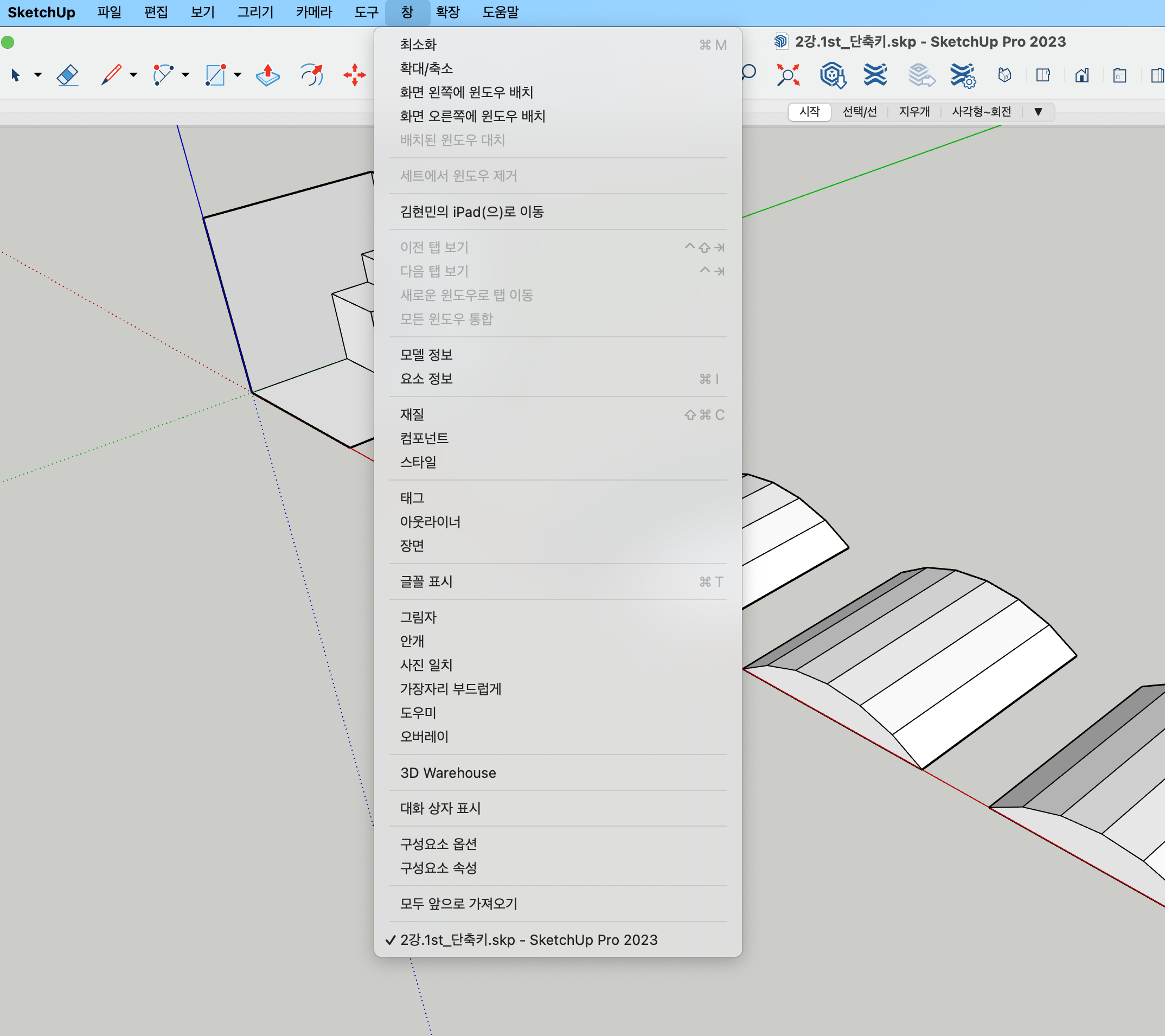Select 김현민의 iPad(으)로 이동
This screenshot has height=1036, width=1165.
tap(558, 212)
